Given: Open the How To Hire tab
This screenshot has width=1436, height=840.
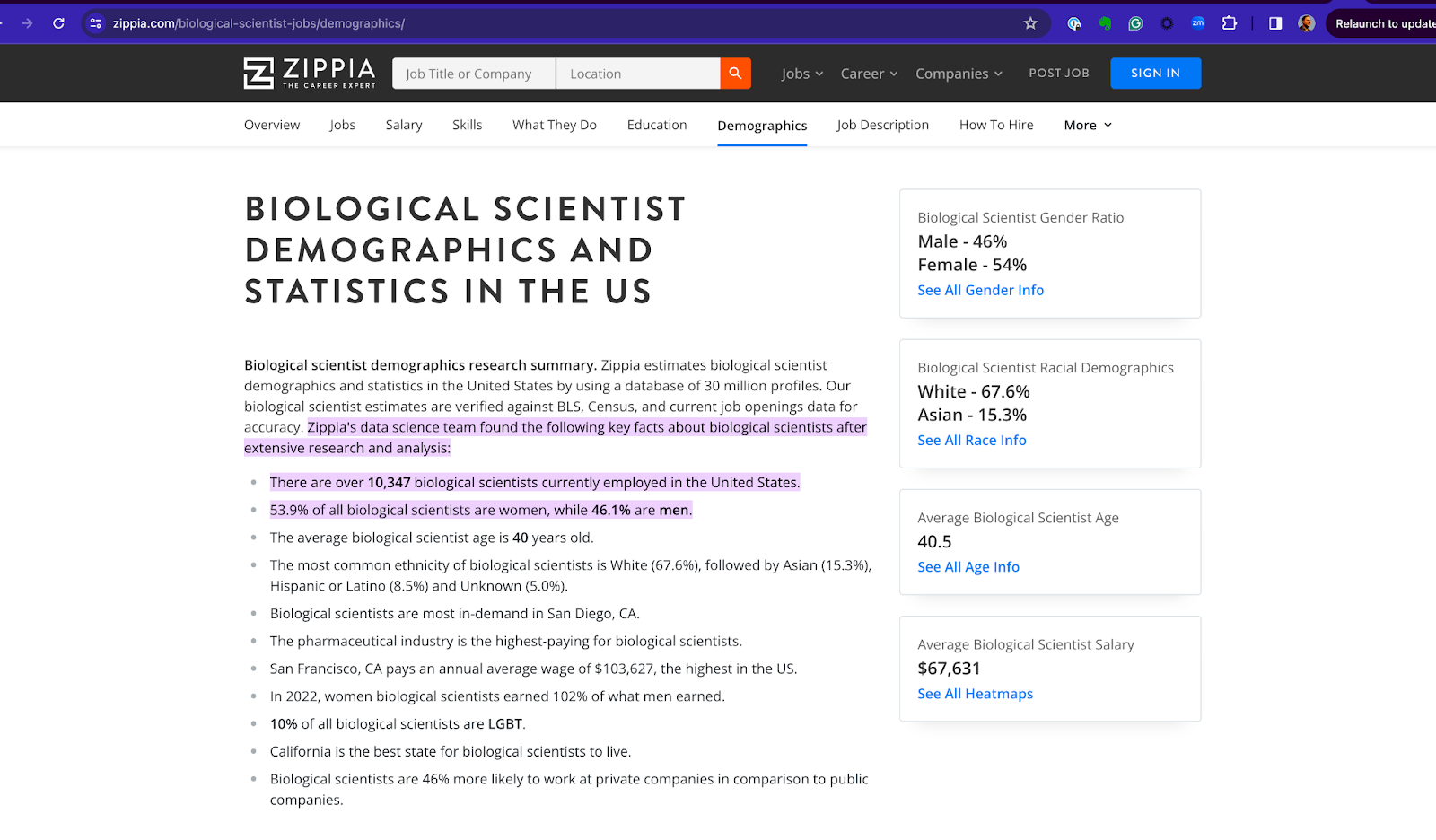Looking at the screenshot, I should pos(996,125).
